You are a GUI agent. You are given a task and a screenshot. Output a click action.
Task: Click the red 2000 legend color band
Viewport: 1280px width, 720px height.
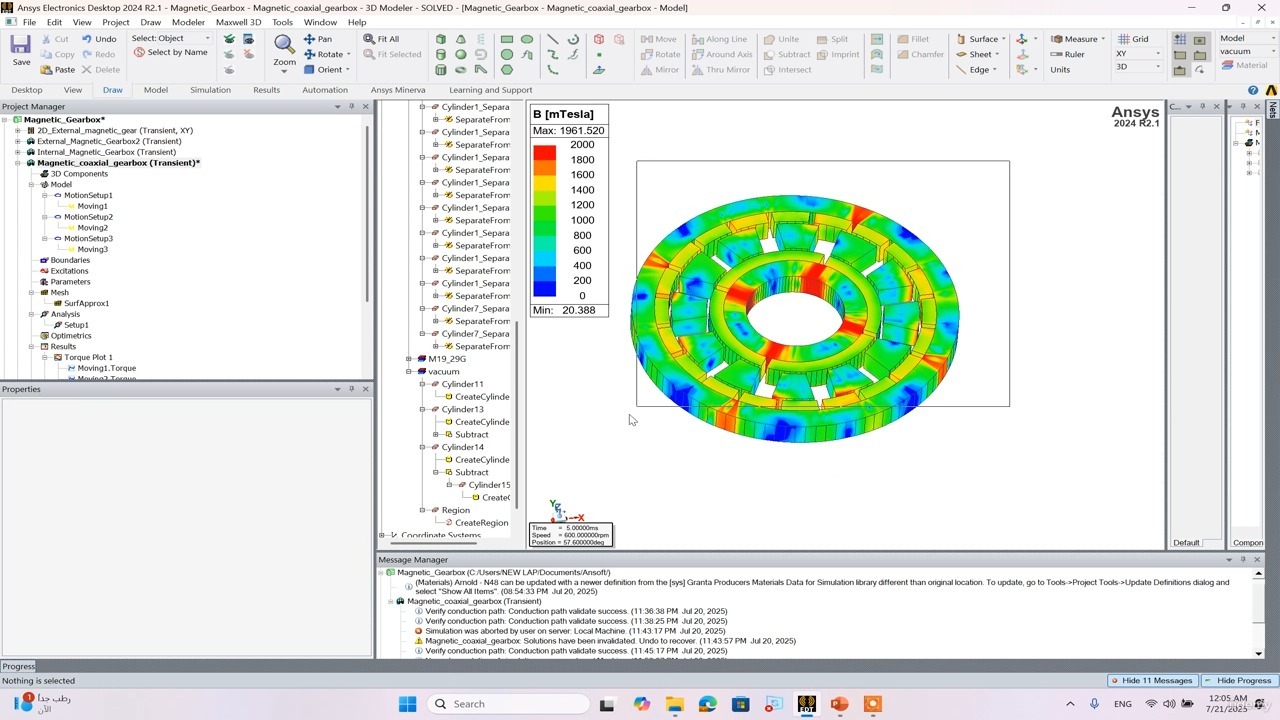[x=544, y=152]
